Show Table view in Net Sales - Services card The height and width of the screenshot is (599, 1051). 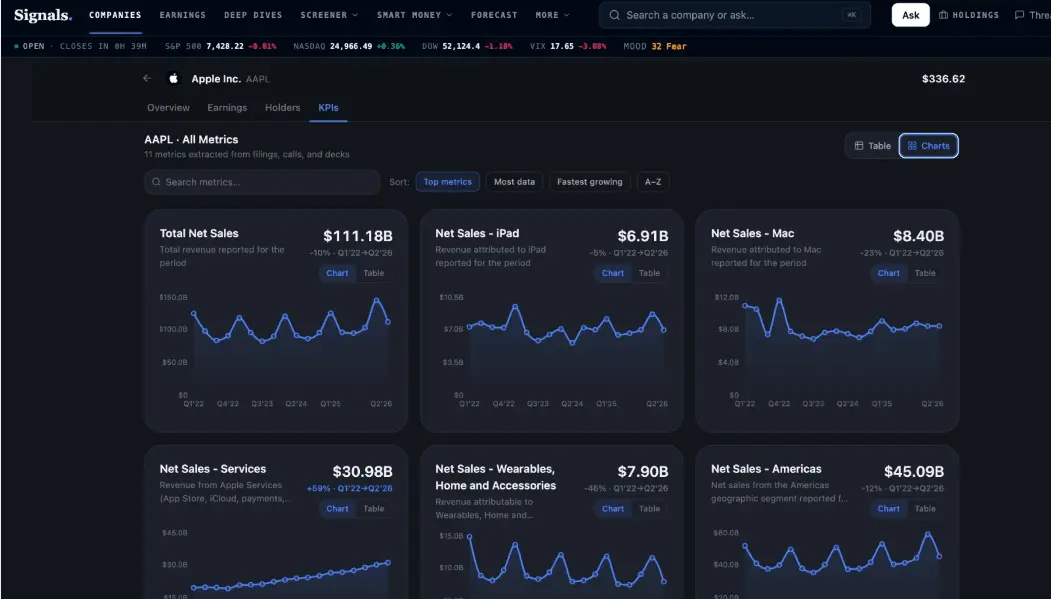373,509
